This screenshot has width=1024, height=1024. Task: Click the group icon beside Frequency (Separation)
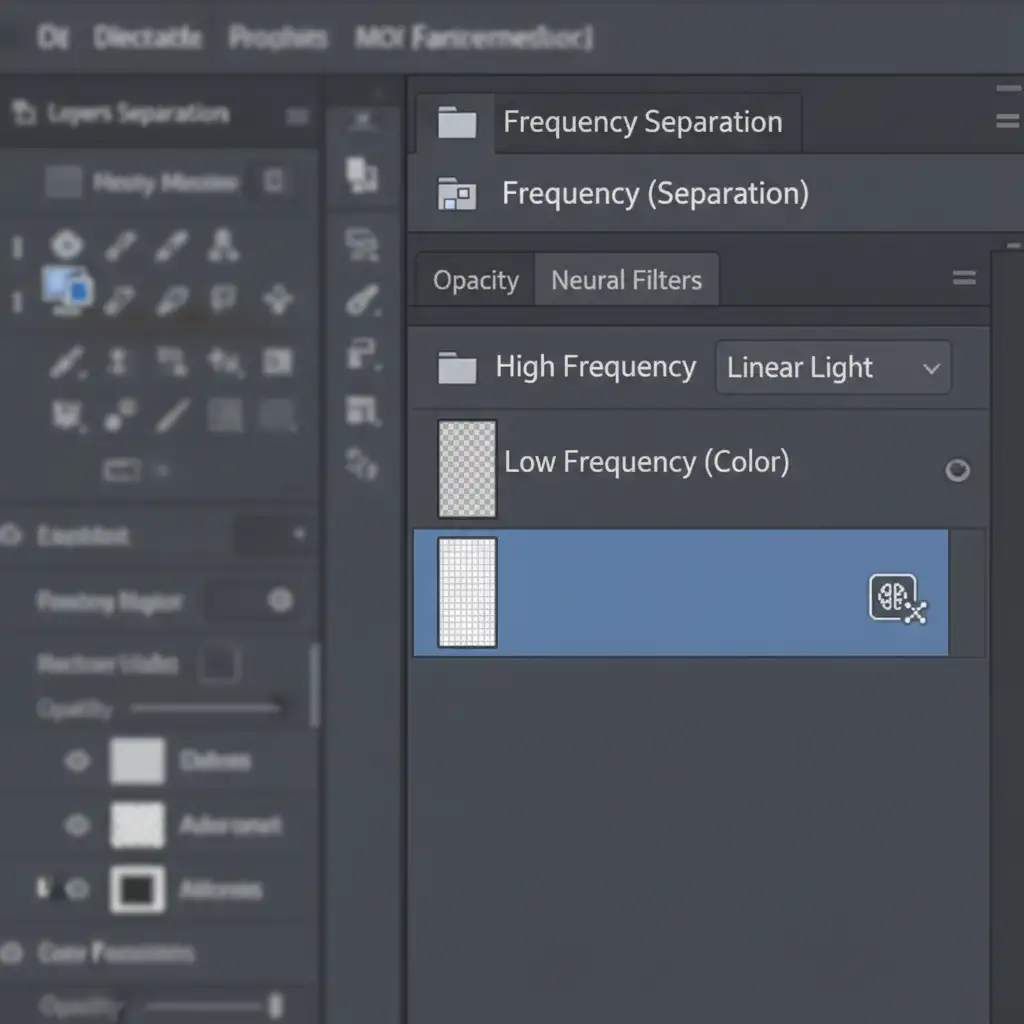[x=457, y=193]
